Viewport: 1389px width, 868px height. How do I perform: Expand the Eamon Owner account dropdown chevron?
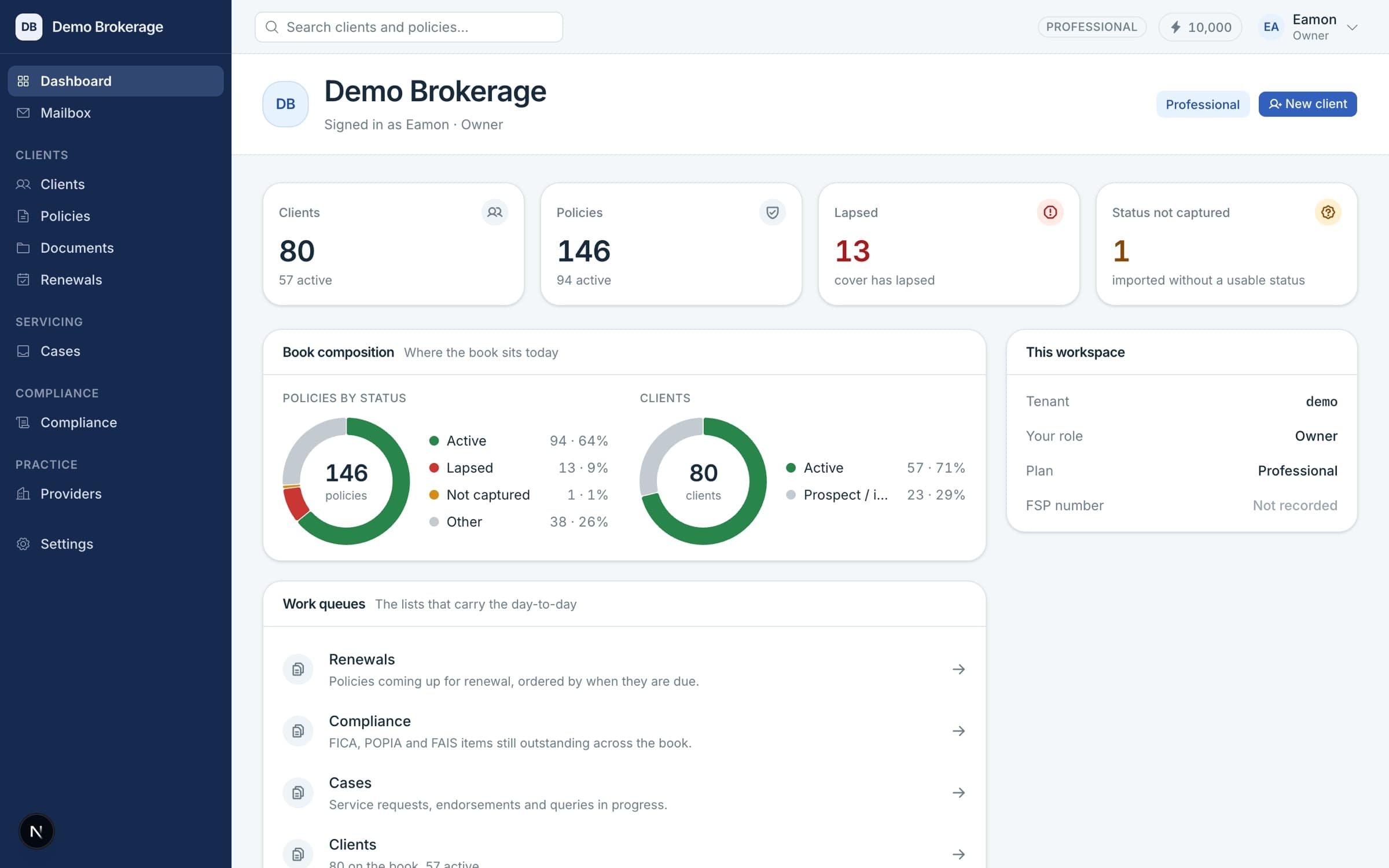(x=1352, y=27)
